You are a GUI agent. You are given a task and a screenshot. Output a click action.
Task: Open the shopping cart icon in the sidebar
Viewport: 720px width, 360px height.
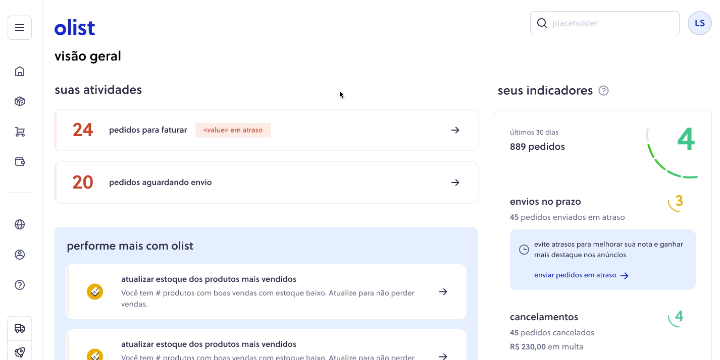(19, 132)
